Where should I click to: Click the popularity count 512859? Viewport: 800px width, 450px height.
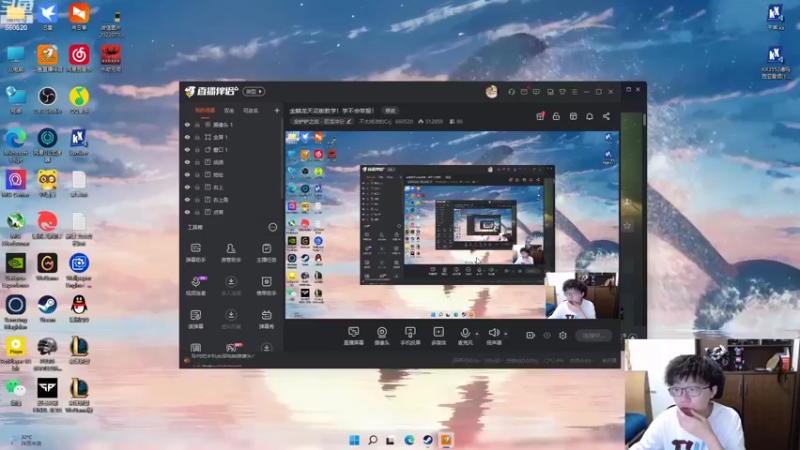point(431,121)
